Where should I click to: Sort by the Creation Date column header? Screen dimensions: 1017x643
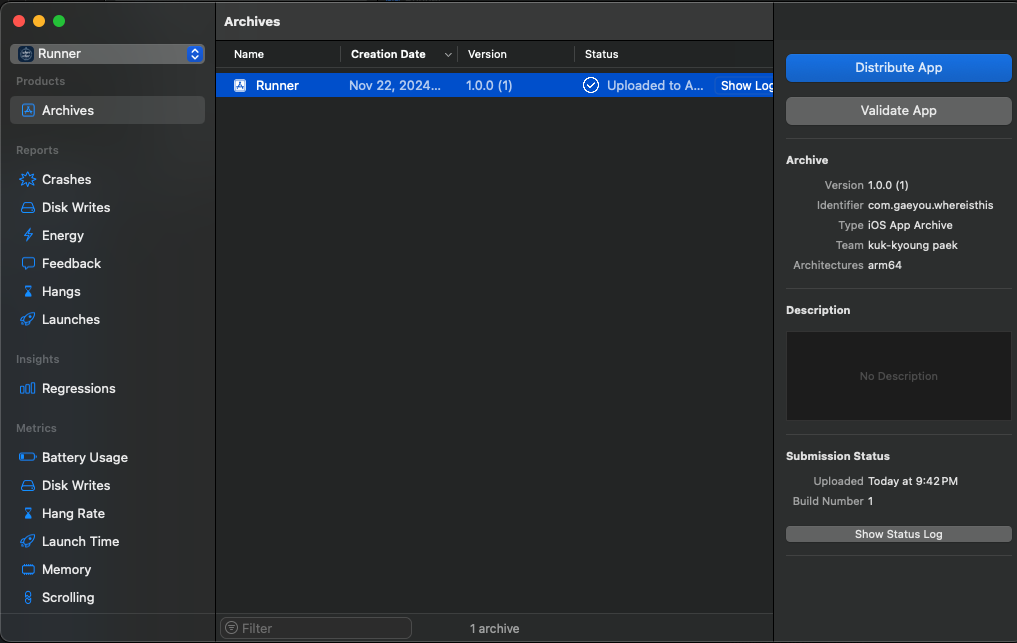388,55
